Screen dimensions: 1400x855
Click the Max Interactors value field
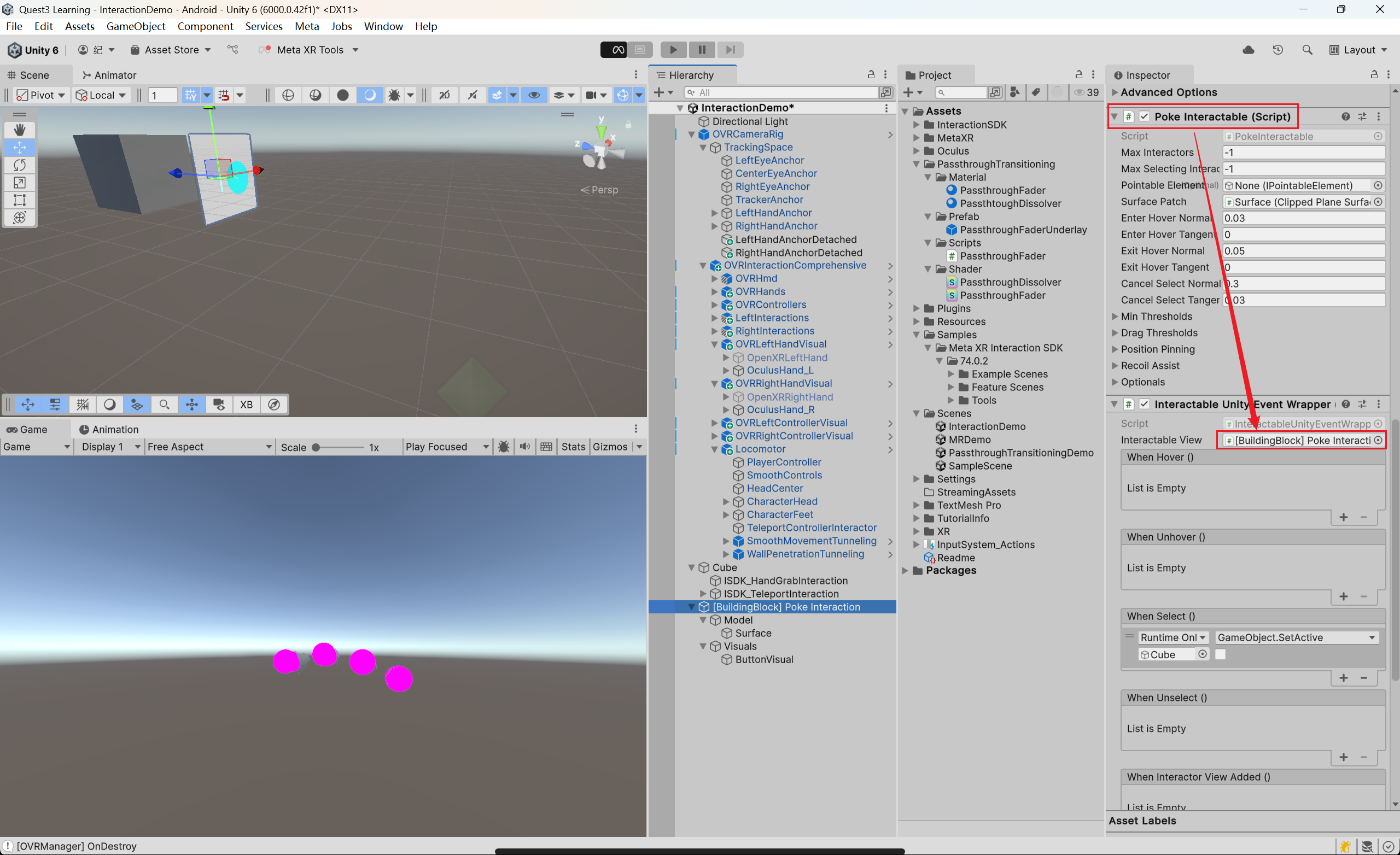pos(1303,153)
